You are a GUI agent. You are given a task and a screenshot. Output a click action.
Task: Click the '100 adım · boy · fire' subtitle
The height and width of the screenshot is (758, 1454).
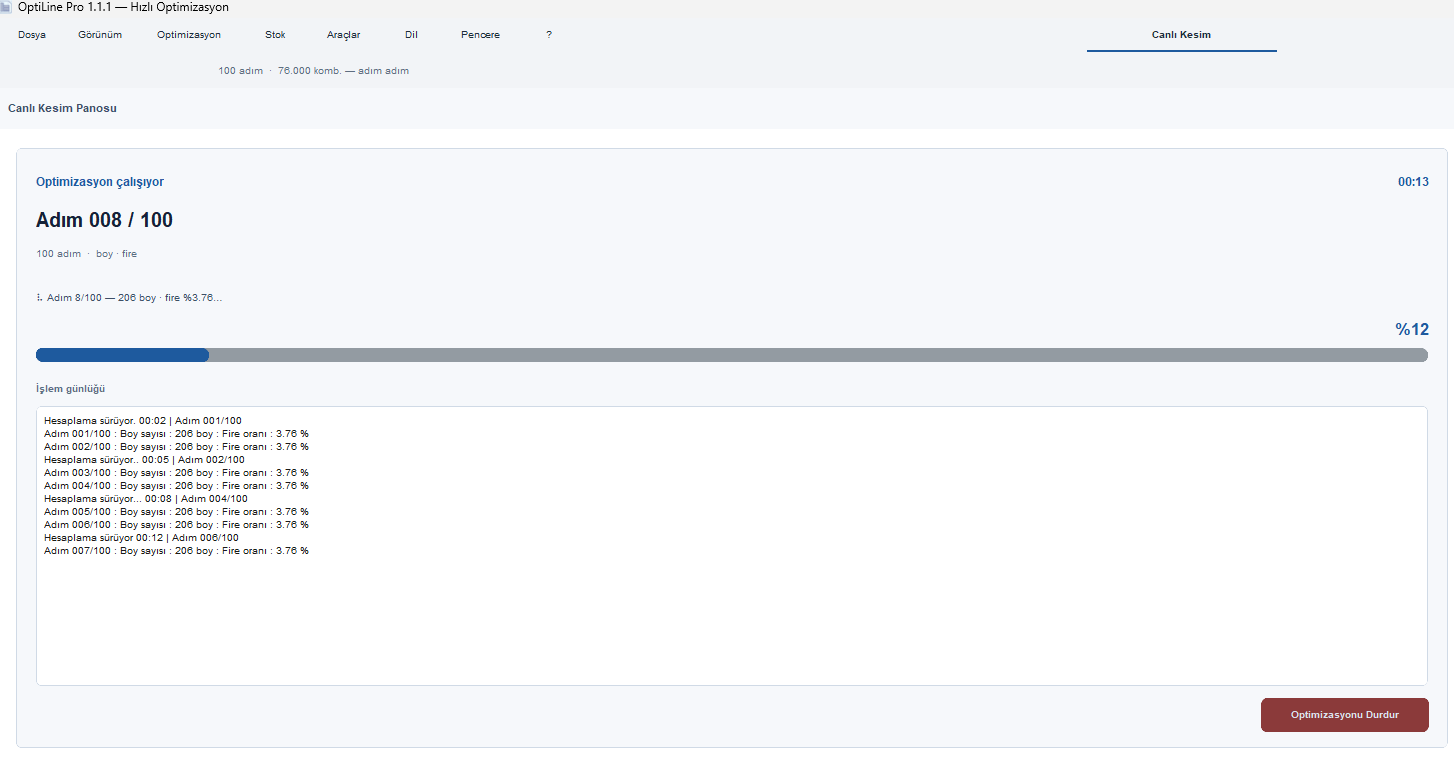tap(86, 254)
